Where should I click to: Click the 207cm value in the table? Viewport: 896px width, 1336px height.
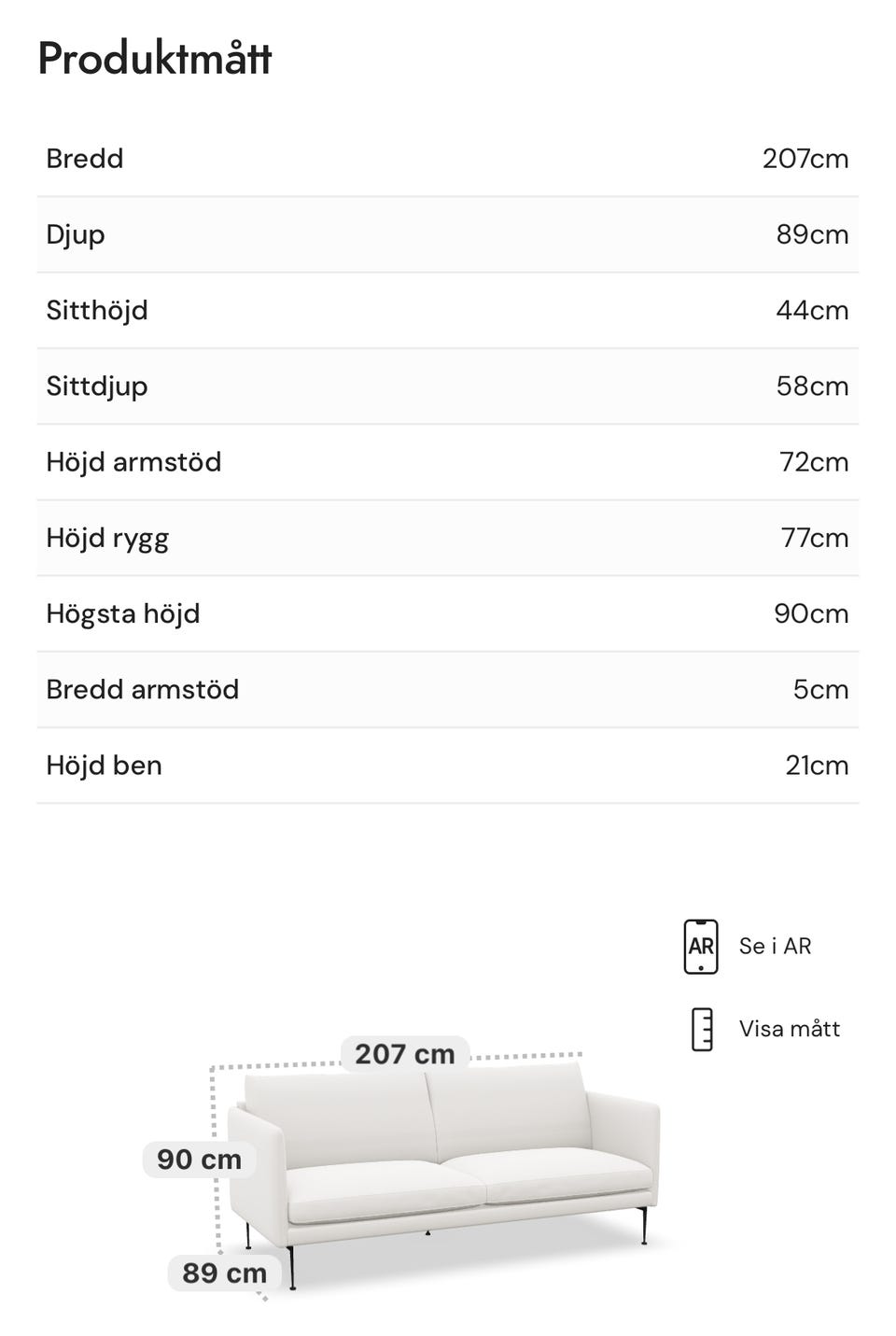(x=805, y=159)
